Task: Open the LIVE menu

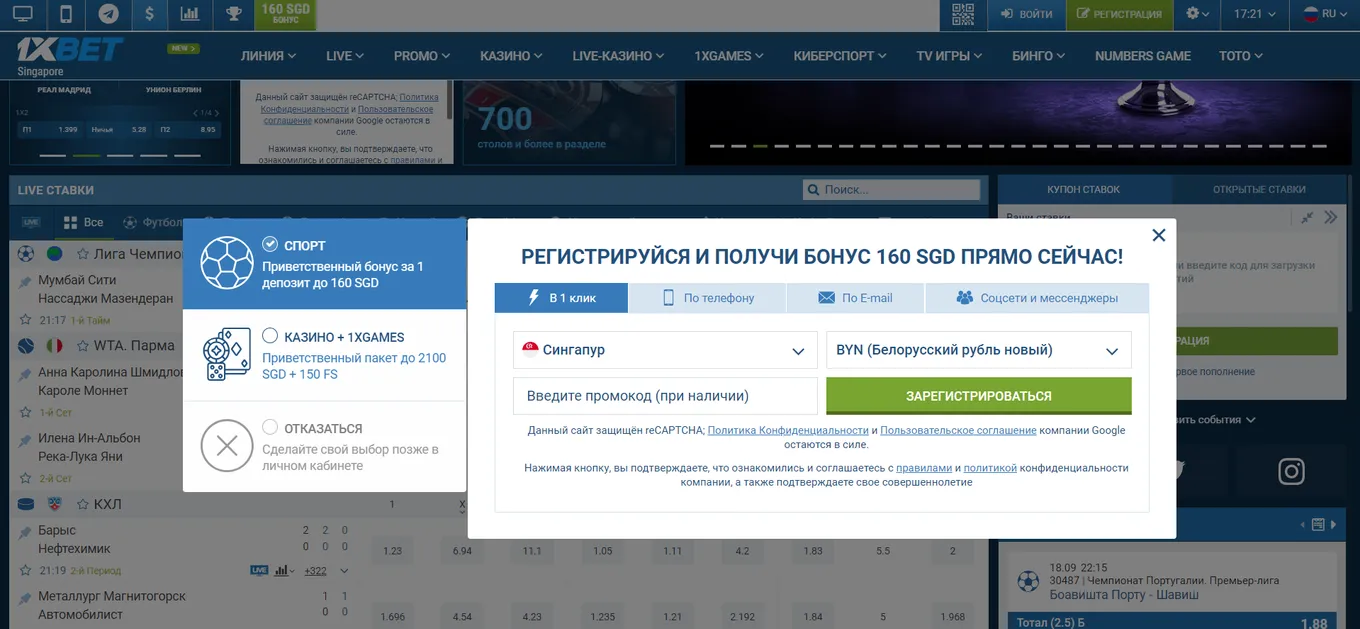Action: (345, 56)
